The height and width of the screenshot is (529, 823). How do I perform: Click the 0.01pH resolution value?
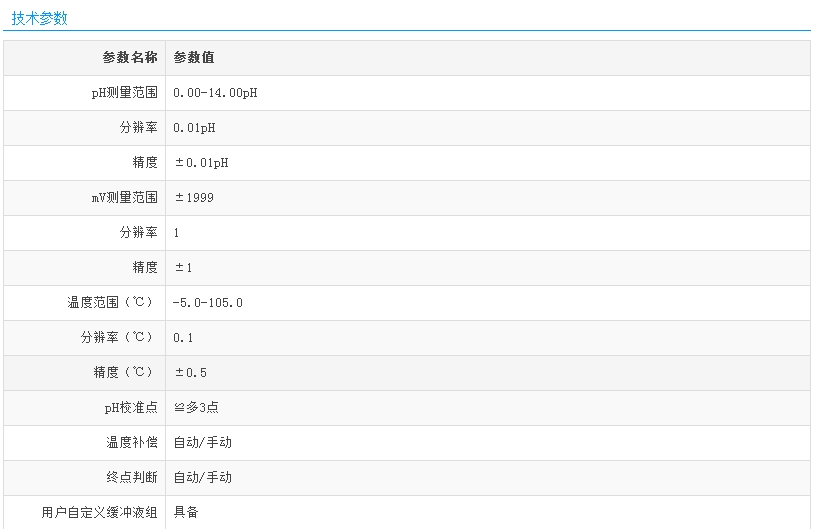pyautogui.click(x=195, y=128)
